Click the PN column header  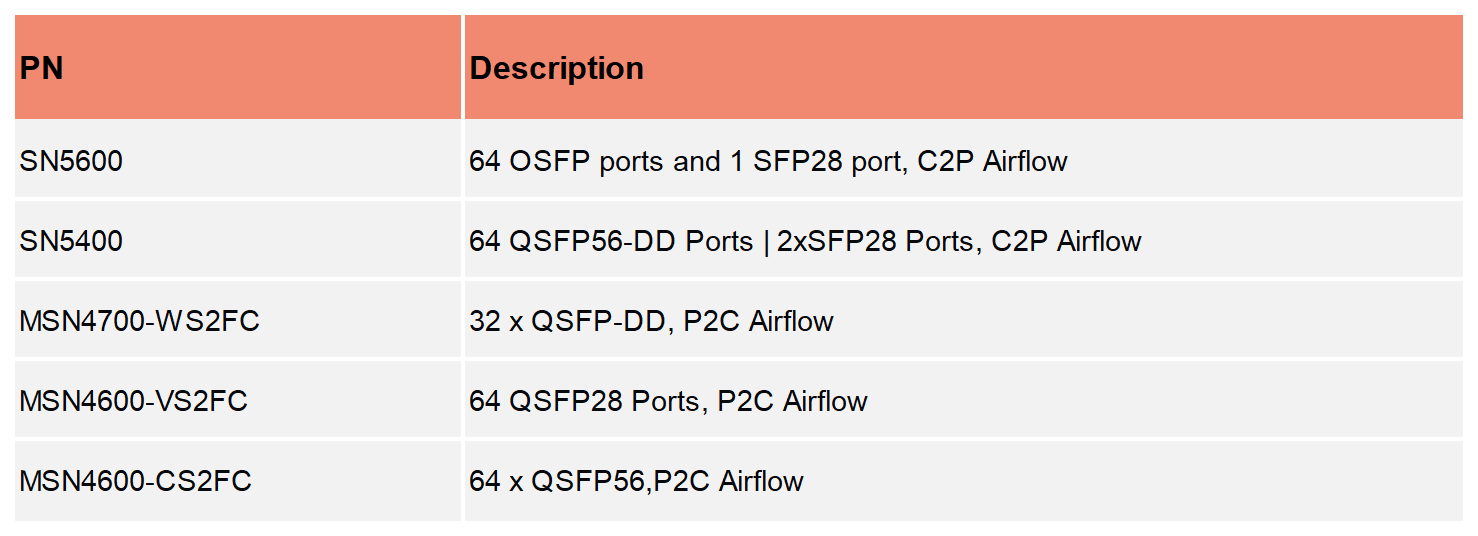(x=42, y=69)
